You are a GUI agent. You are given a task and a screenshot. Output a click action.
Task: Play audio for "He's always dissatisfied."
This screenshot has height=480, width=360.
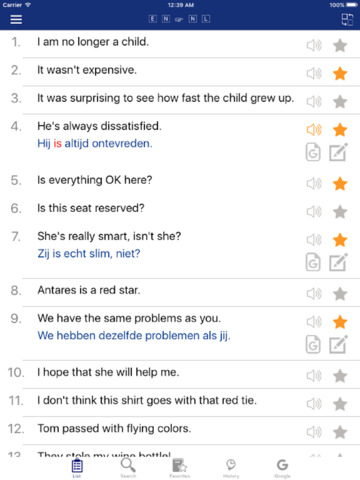click(314, 130)
